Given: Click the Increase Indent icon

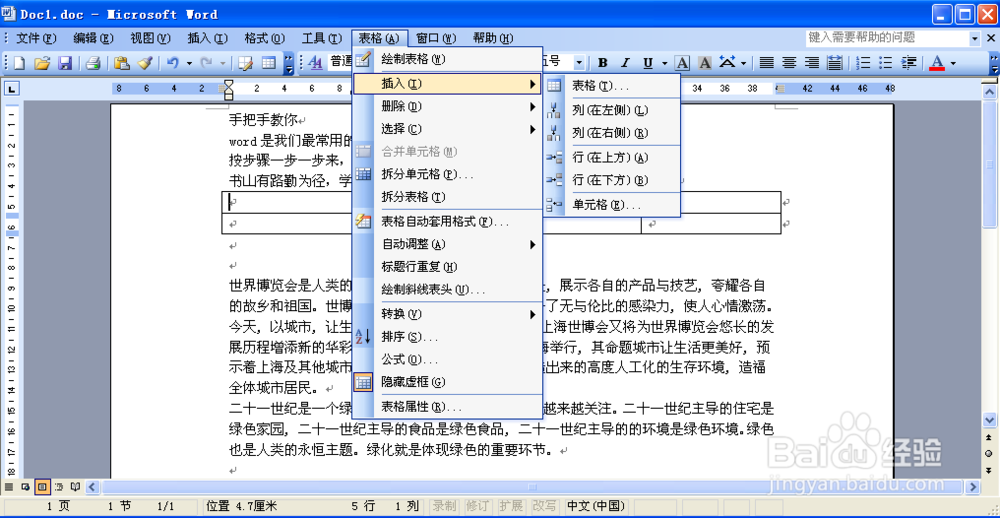Looking at the screenshot, I should [908, 63].
